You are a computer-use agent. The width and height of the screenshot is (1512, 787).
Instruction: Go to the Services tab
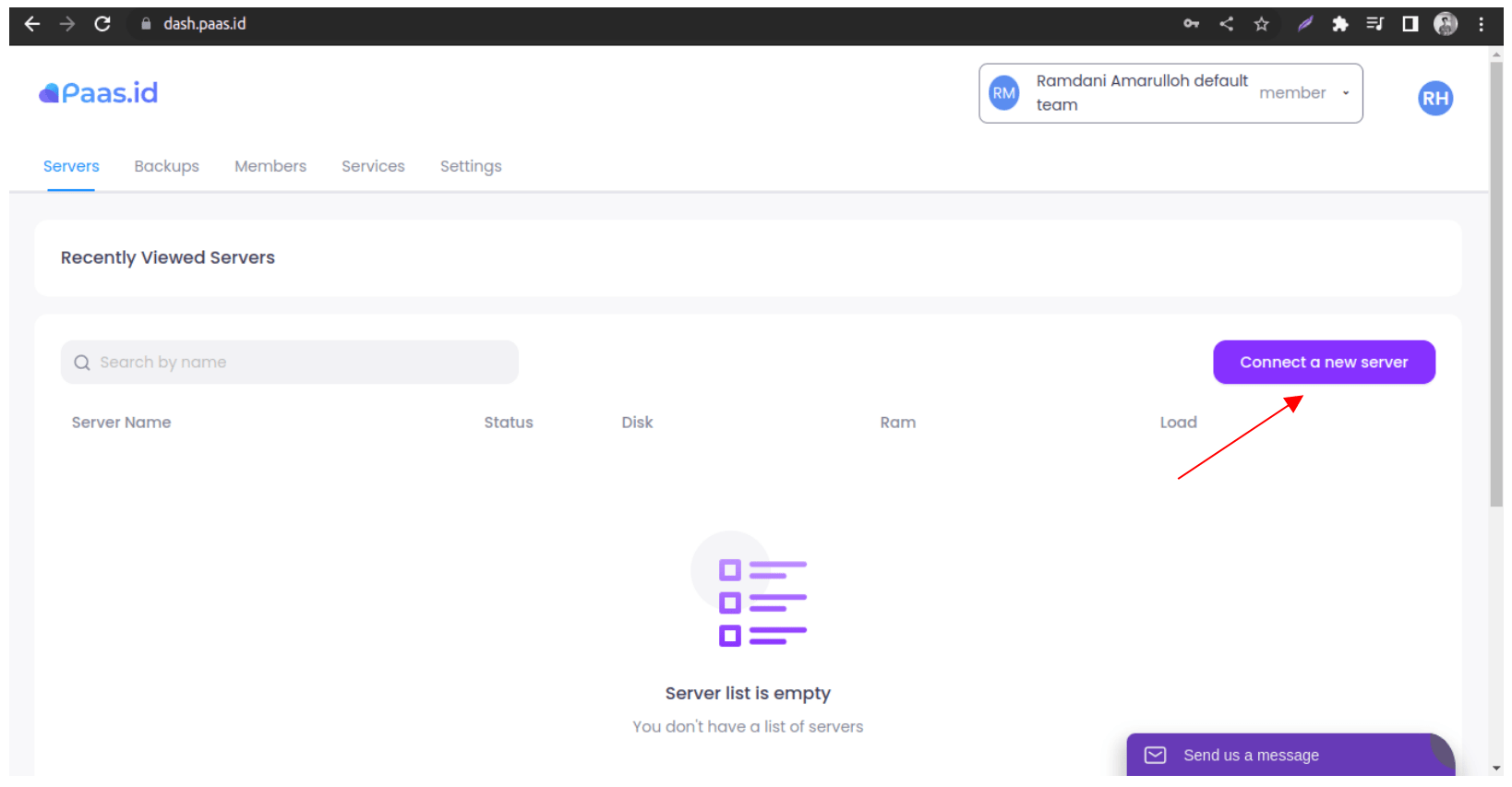(x=373, y=166)
